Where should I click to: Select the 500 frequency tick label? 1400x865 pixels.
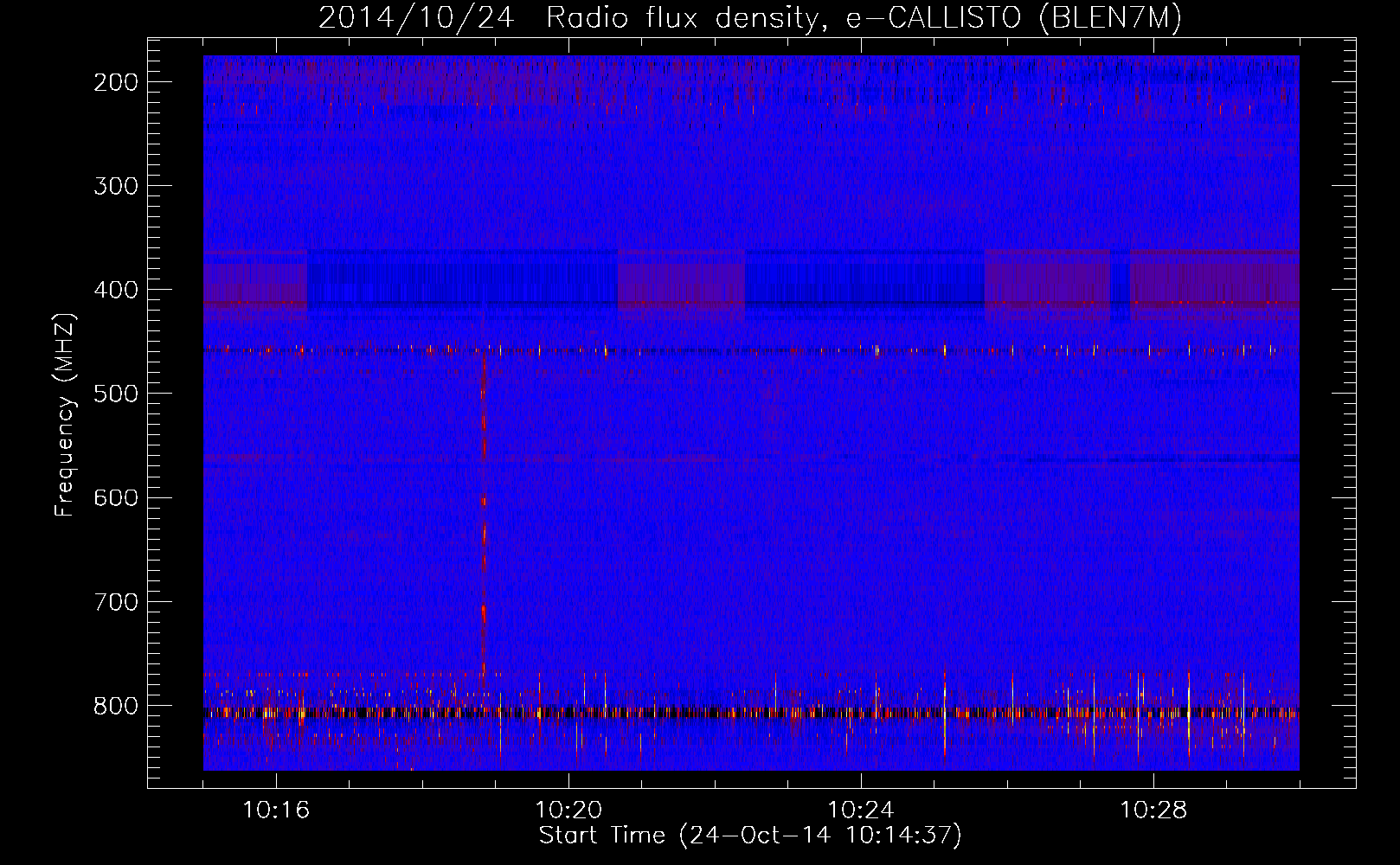point(115,394)
